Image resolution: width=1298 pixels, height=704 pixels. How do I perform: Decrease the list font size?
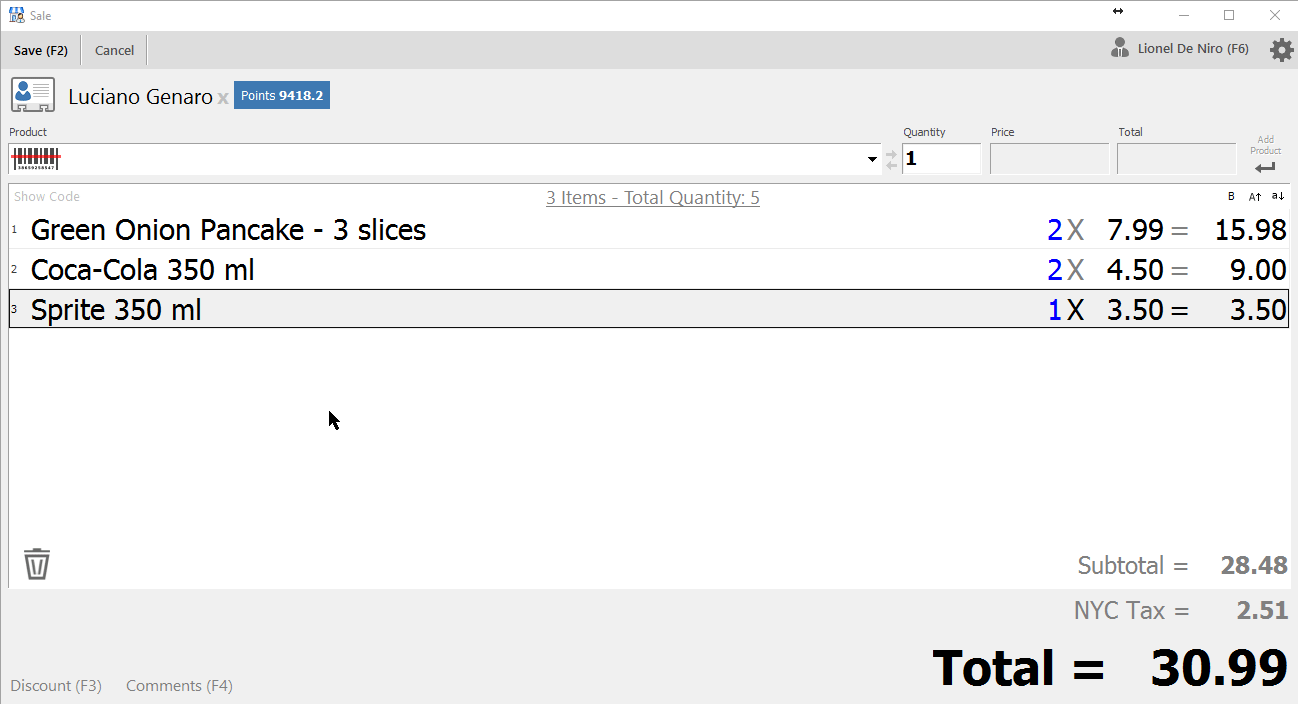click(x=1277, y=197)
